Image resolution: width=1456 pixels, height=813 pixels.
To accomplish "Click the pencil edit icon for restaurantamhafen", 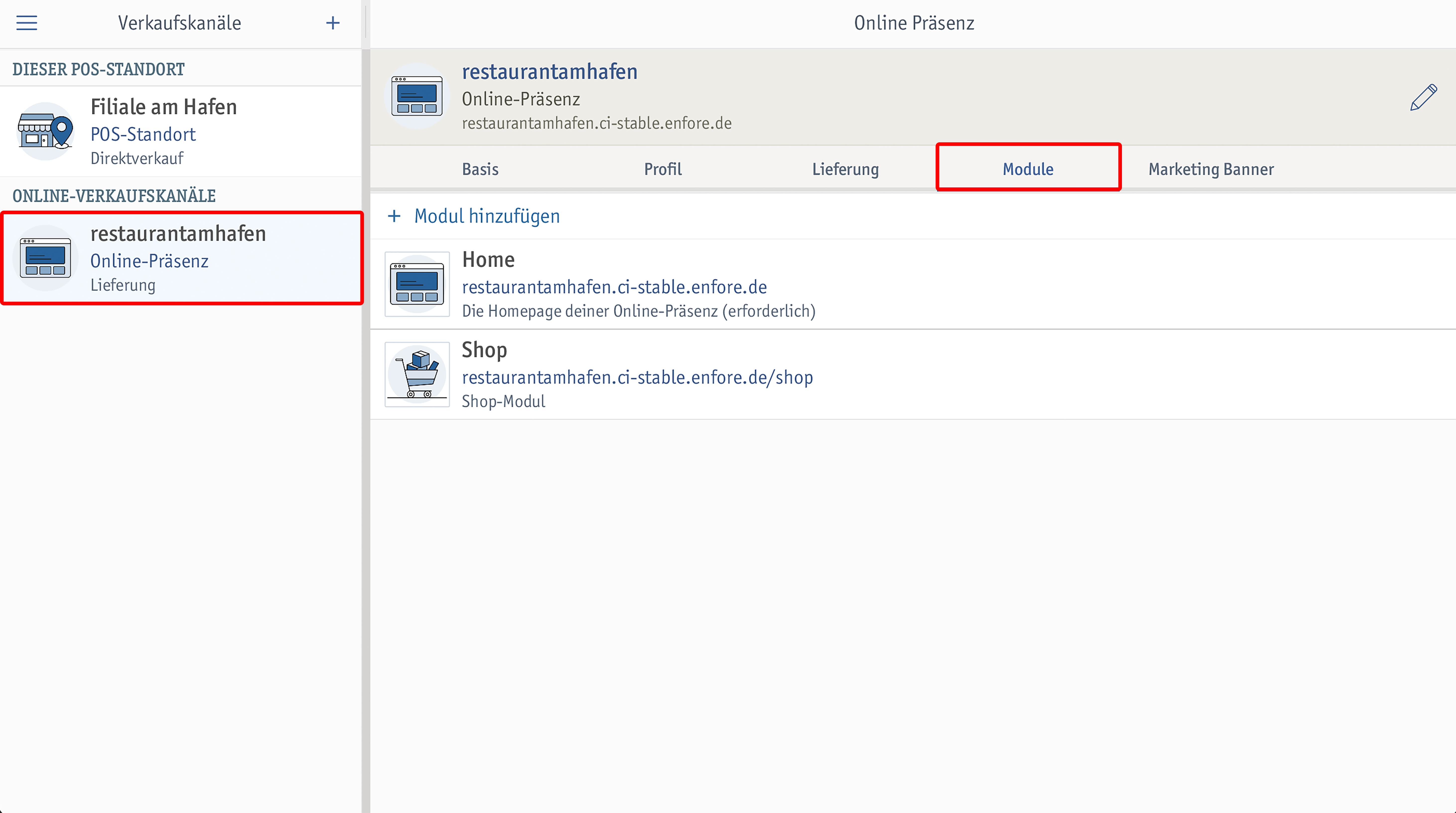I will [x=1423, y=97].
